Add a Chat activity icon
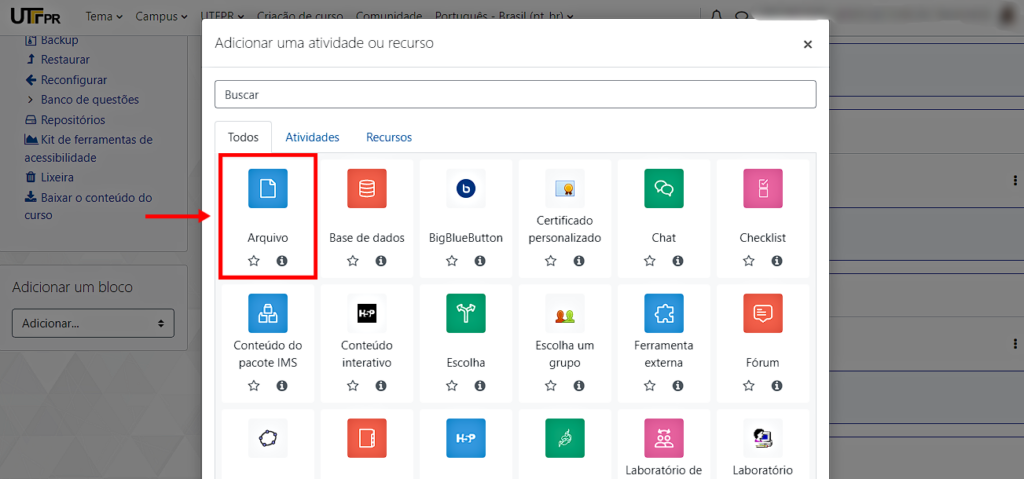1024x479 pixels. (x=664, y=188)
